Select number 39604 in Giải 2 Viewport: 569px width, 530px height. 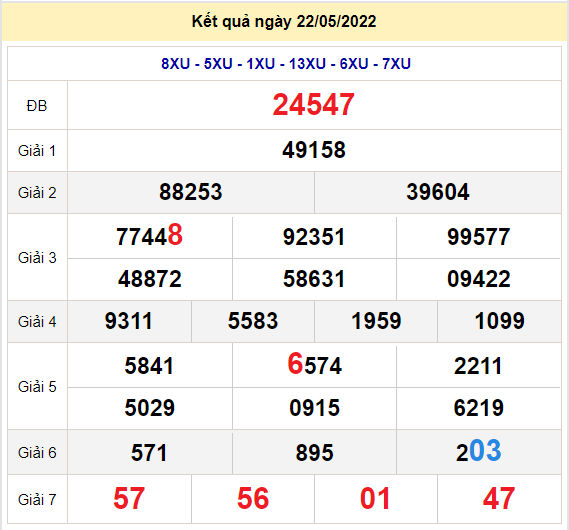coord(438,192)
